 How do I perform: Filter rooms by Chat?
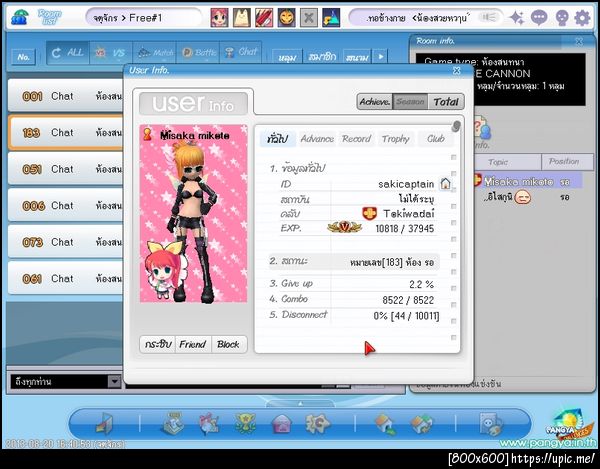[x=241, y=53]
